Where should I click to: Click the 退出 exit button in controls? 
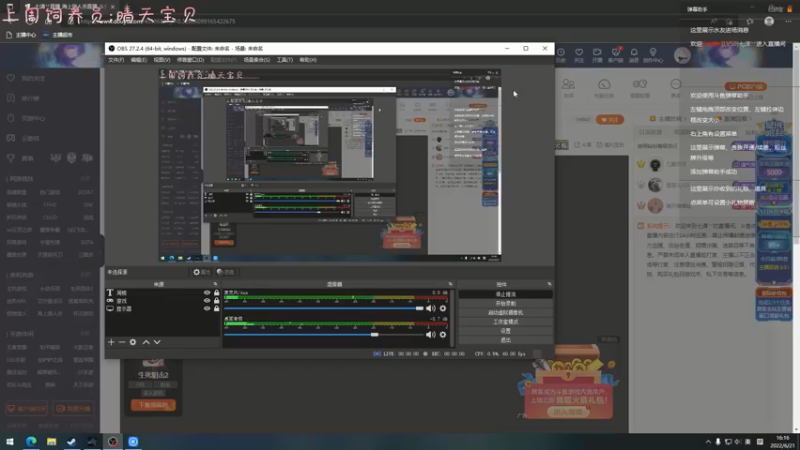click(506, 340)
